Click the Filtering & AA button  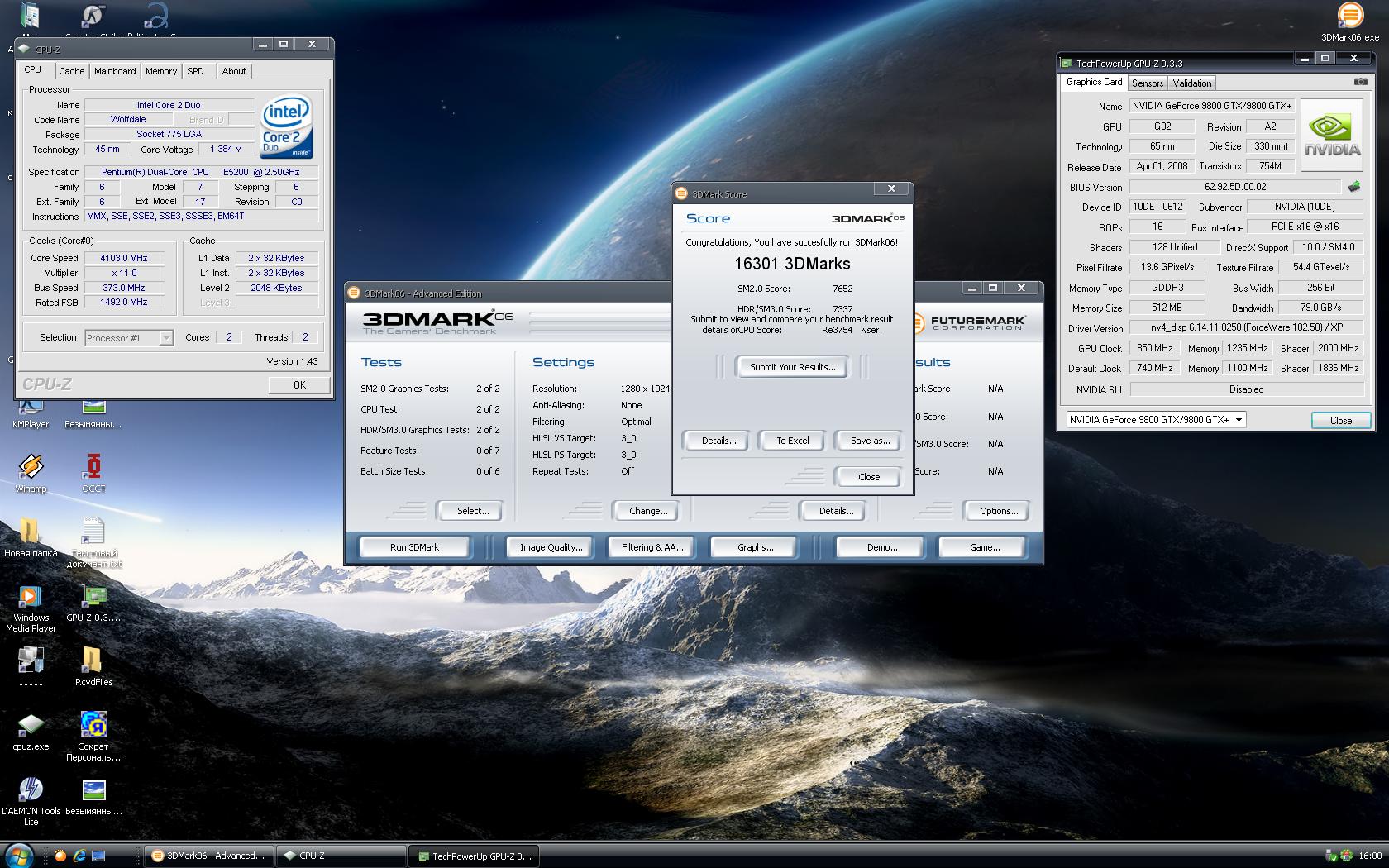click(x=652, y=547)
